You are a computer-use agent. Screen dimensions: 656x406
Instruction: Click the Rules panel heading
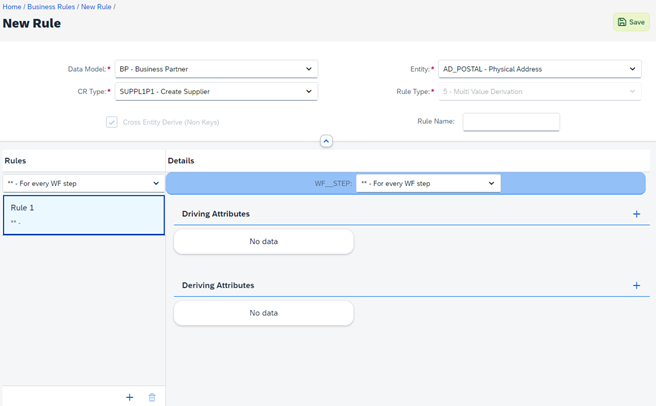click(15, 161)
